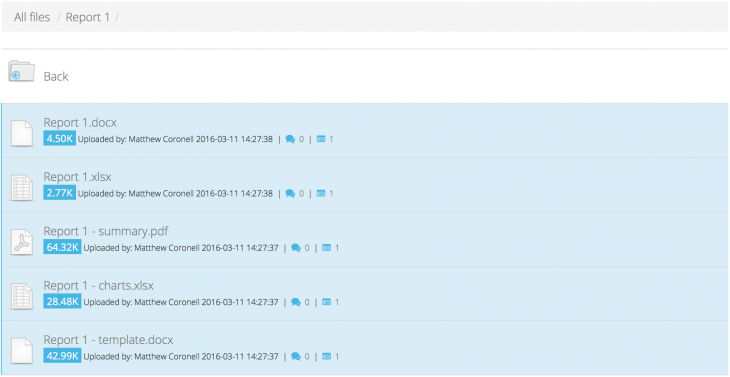Click the 4.50K size badge

pos(60,139)
